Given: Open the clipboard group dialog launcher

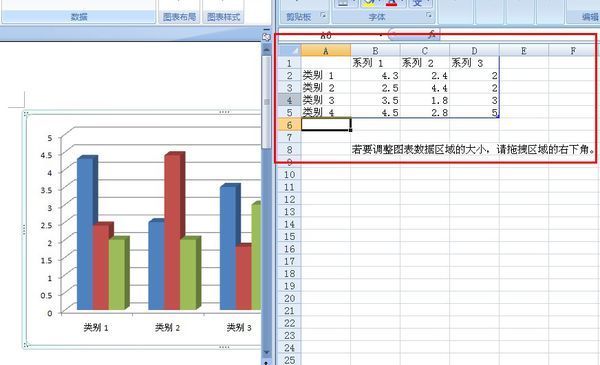Looking at the screenshot, I should pos(323,15).
